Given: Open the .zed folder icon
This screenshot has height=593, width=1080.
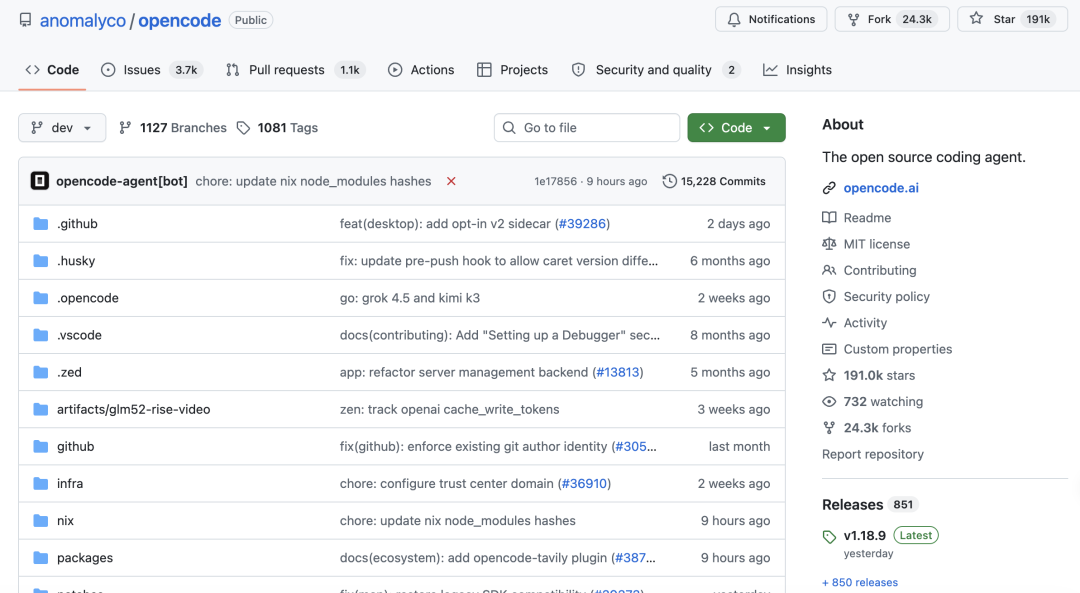Looking at the screenshot, I should click(41, 373).
